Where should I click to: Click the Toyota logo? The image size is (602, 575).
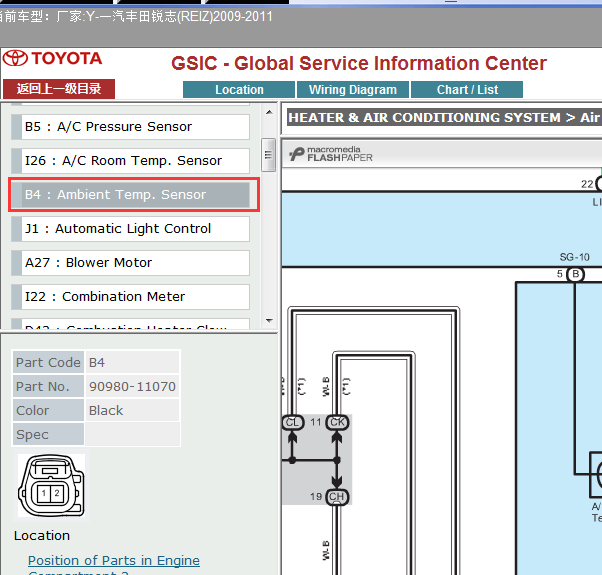click(x=53, y=58)
